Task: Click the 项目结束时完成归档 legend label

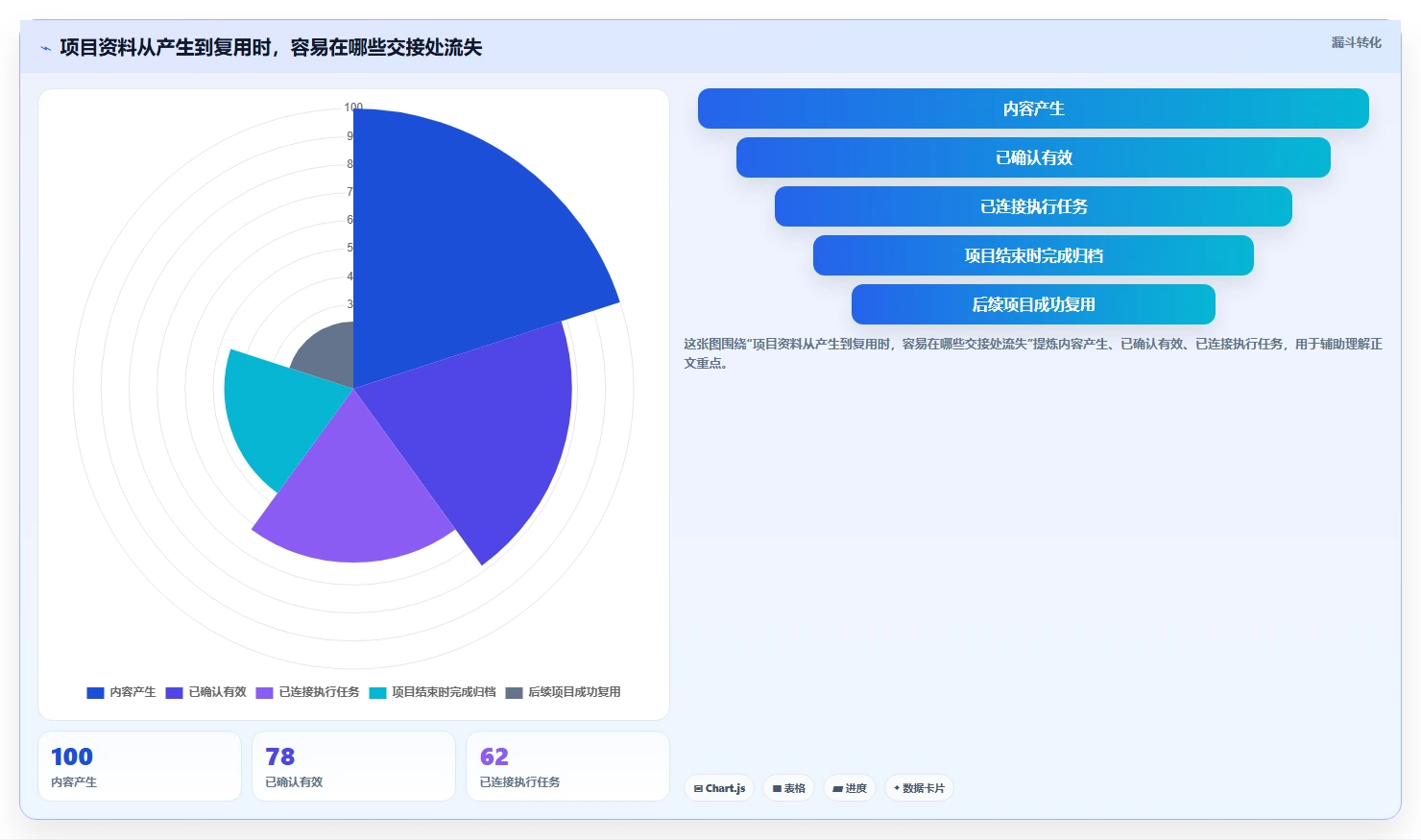Action: coord(444,692)
